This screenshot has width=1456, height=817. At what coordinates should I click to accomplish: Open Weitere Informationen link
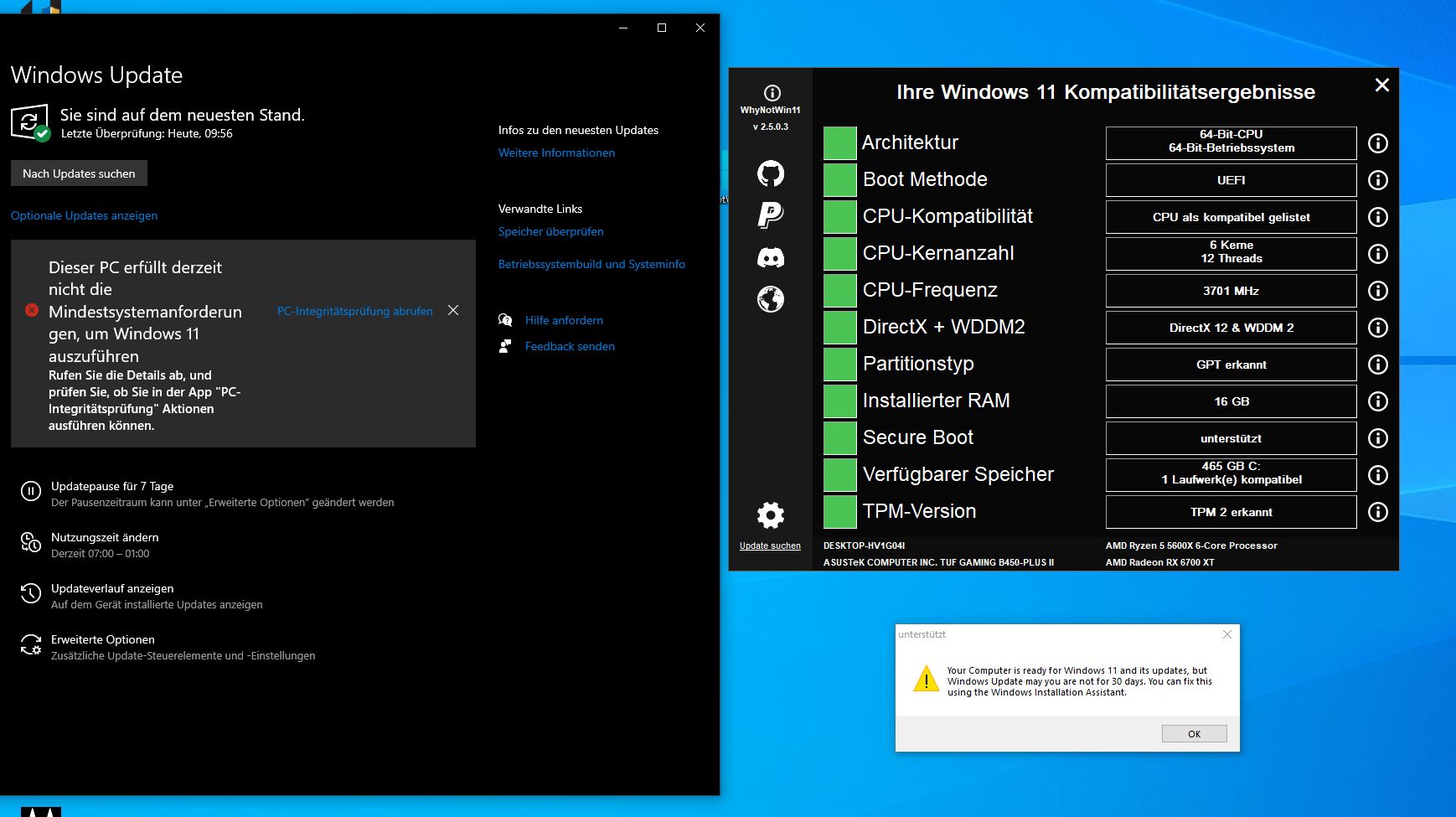[x=556, y=153]
